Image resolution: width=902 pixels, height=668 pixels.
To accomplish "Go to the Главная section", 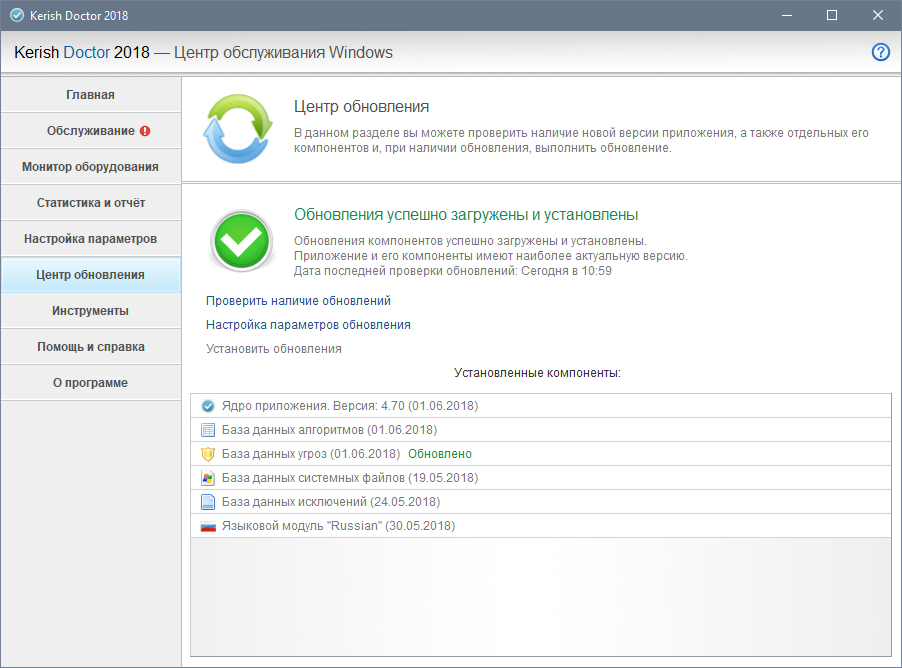I will (91, 95).
